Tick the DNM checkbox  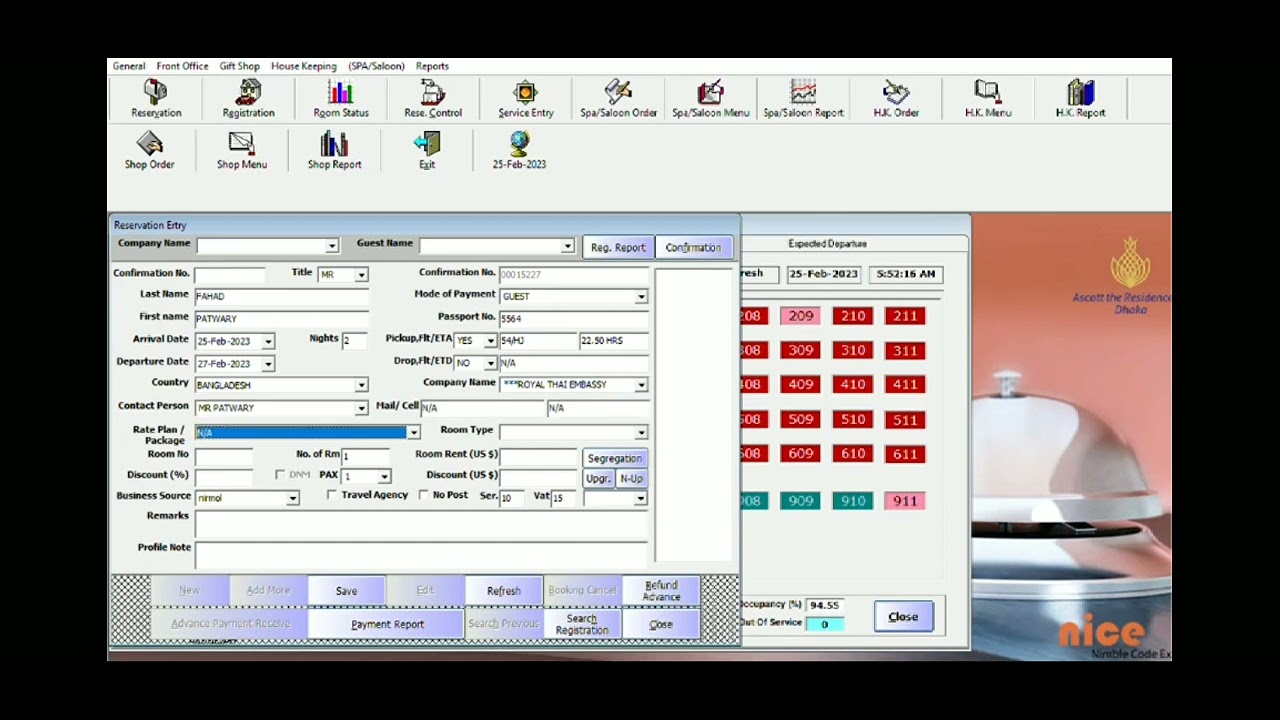coord(280,475)
